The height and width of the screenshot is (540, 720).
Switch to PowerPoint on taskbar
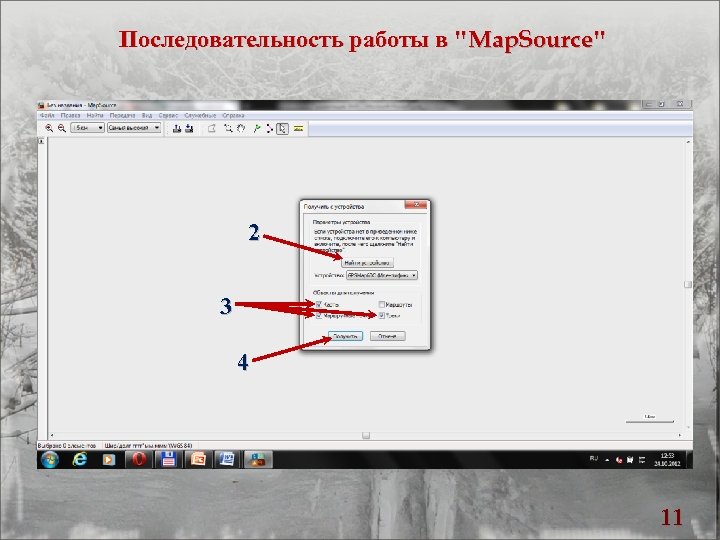tap(197, 459)
